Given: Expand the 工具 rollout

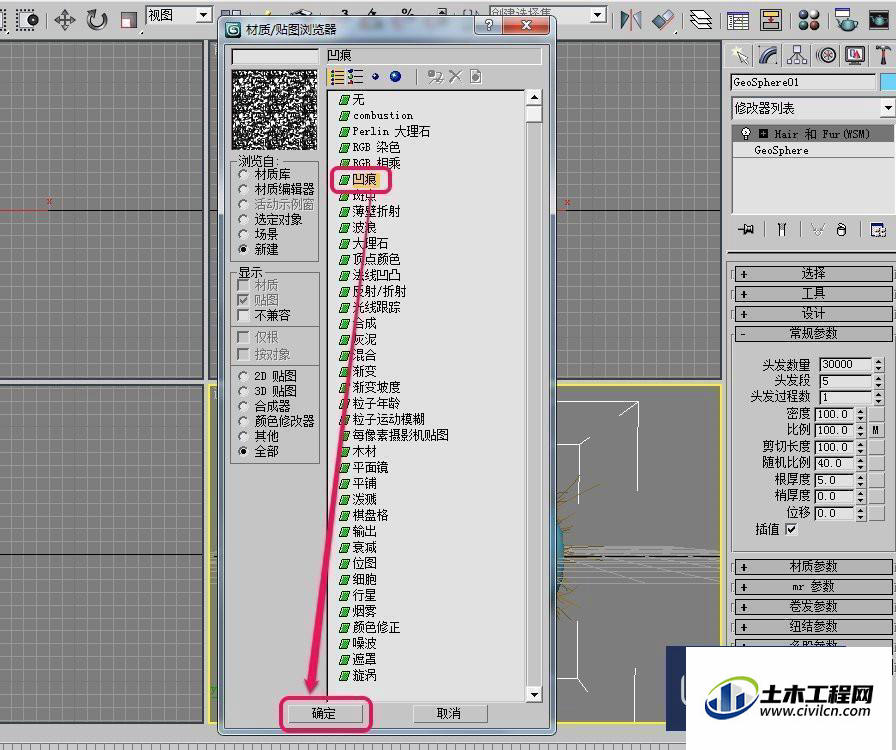Looking at the screenshot, I should [x=813, y=294].
